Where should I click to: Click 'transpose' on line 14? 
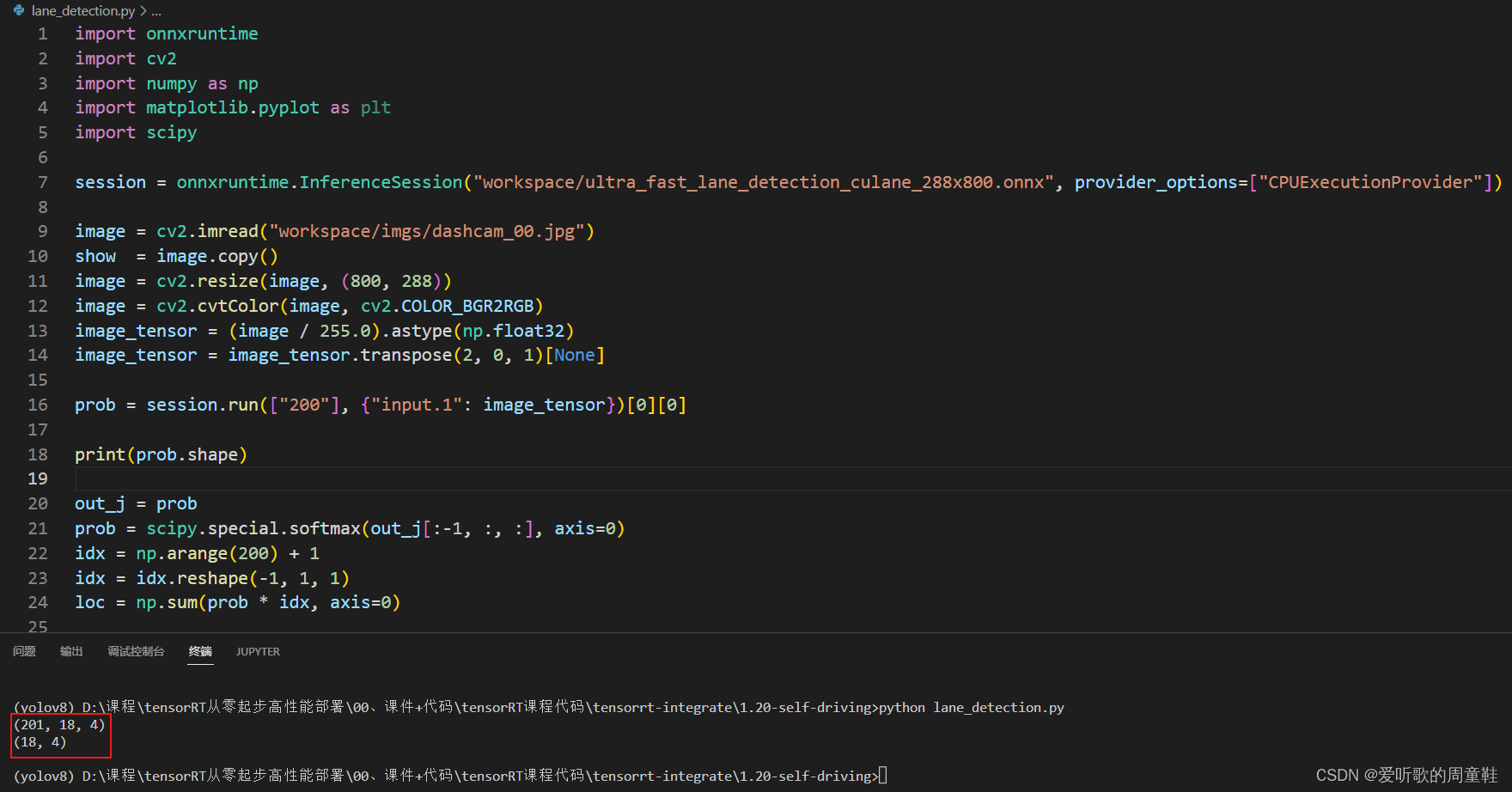[405, 355]
